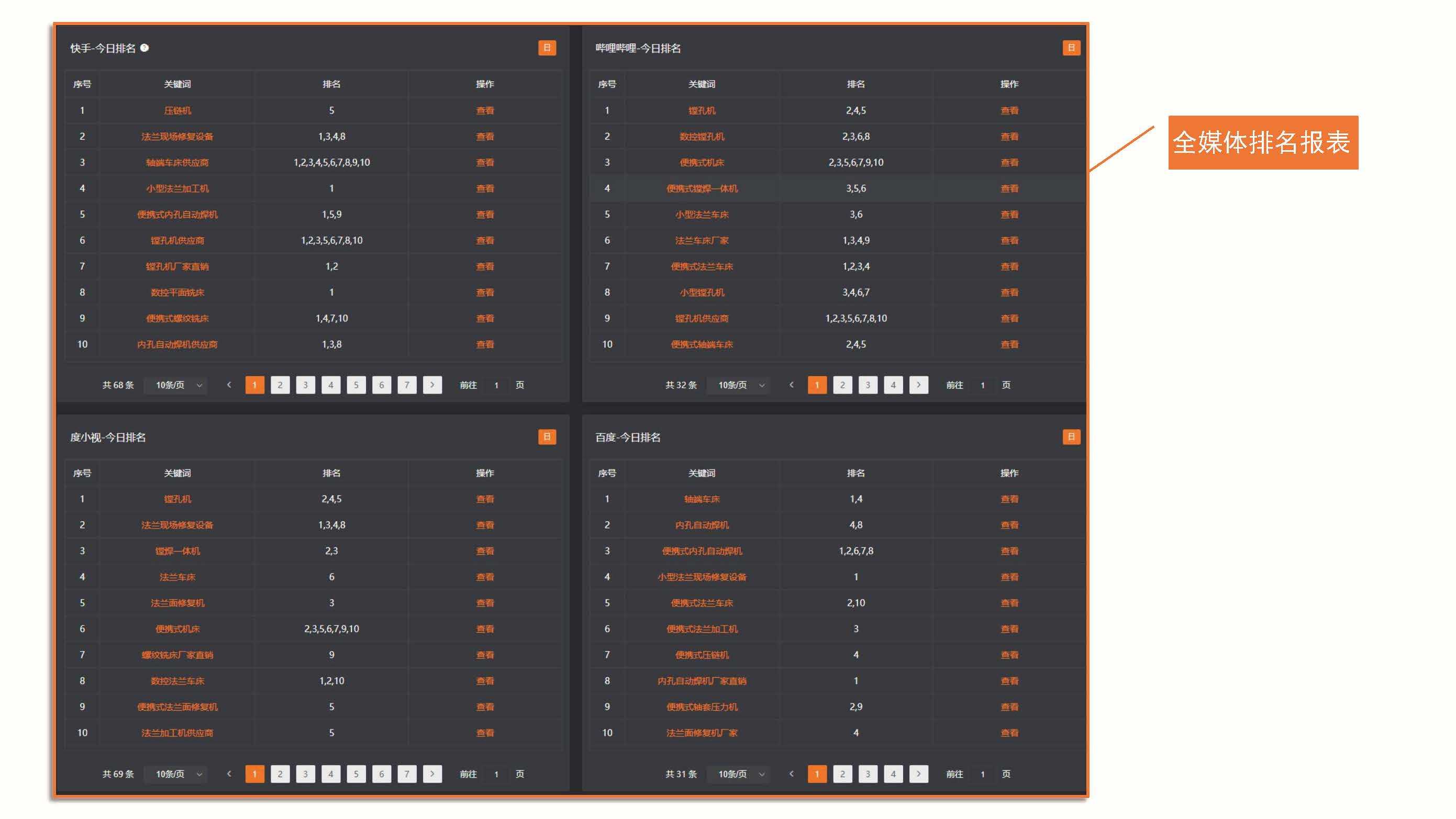Select page 7 in 快手 pagination
Screen dimensions: 1456x819
pos(407,385)
